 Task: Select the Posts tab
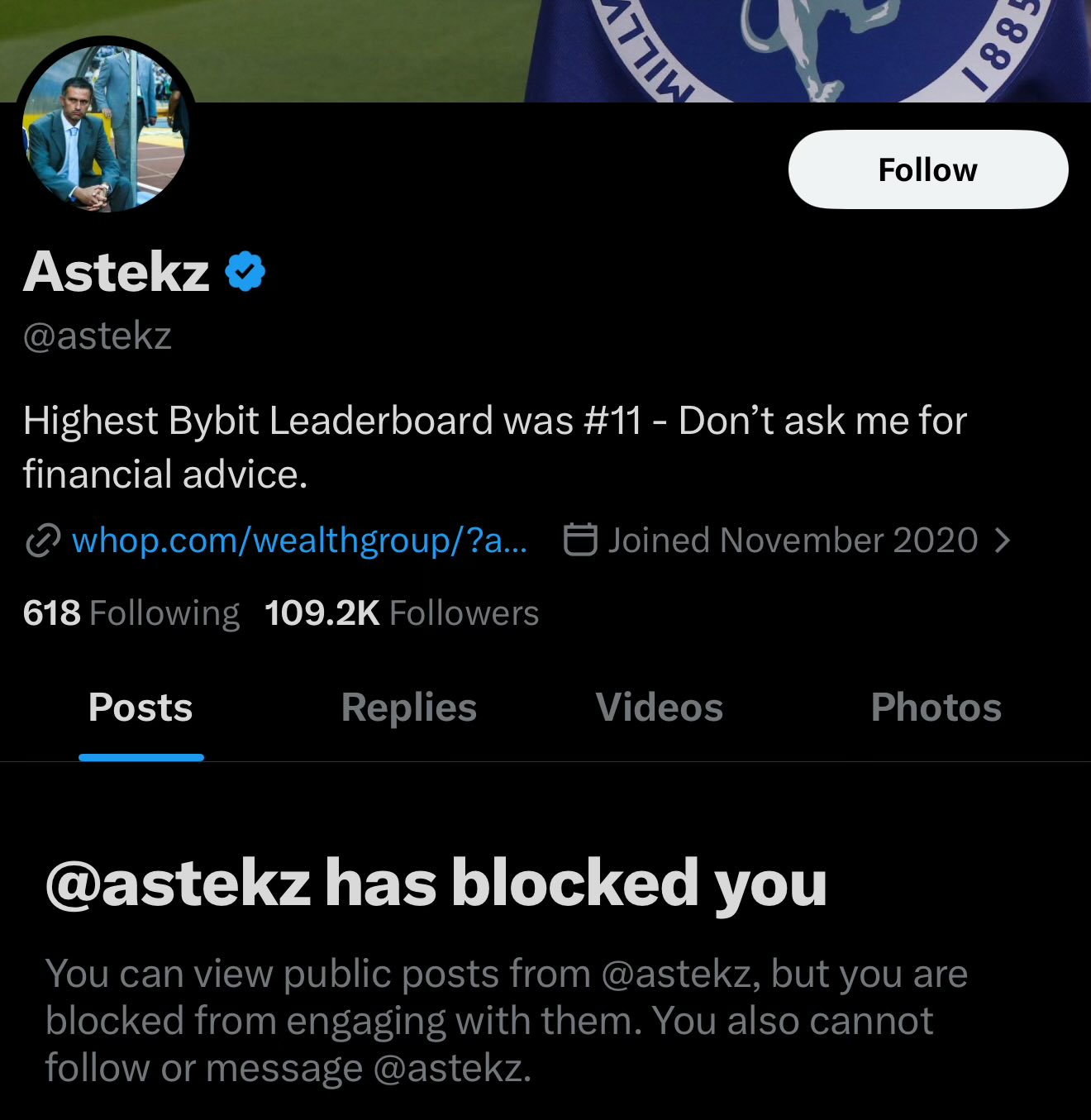click(x=141, y=708)
